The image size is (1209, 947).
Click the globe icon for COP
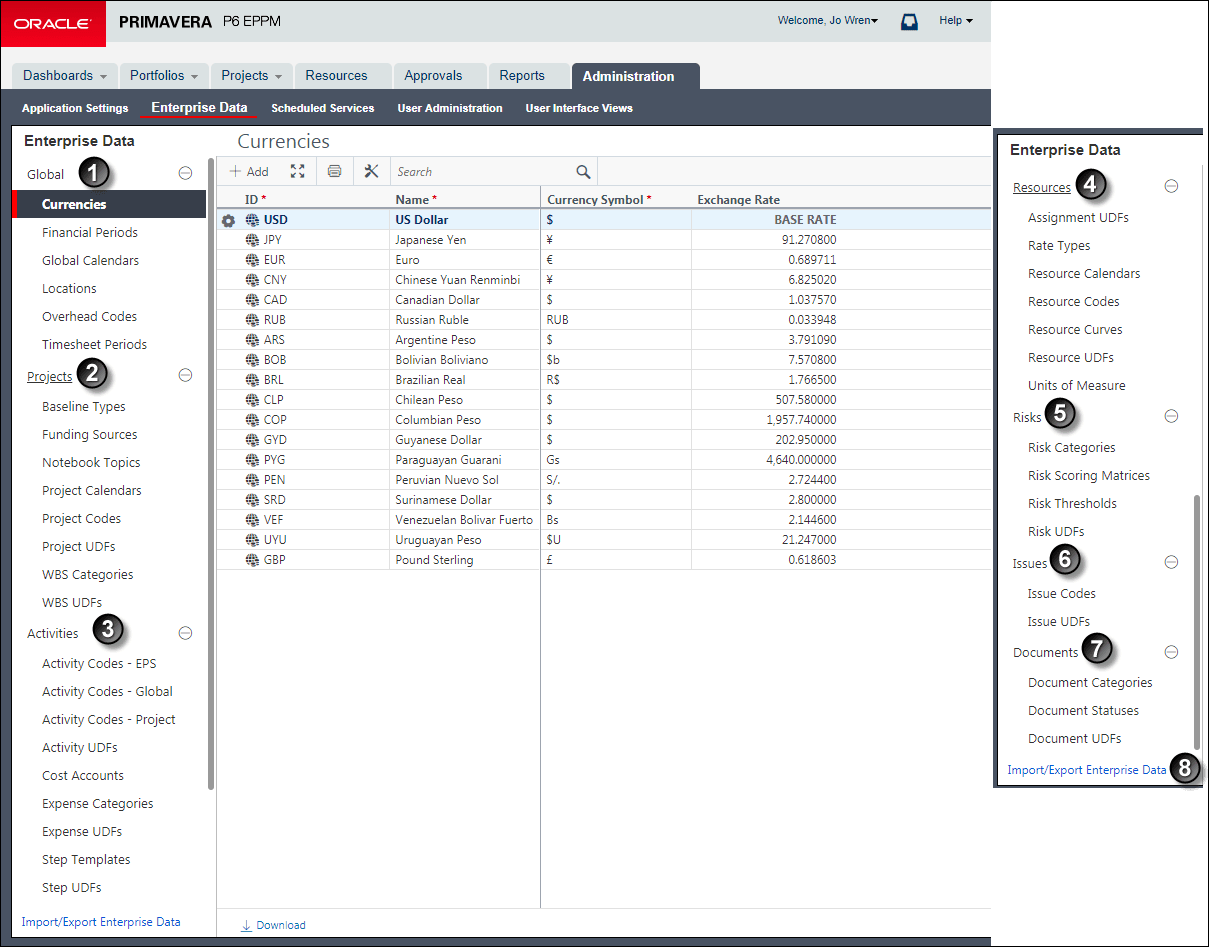click(252, 420)
